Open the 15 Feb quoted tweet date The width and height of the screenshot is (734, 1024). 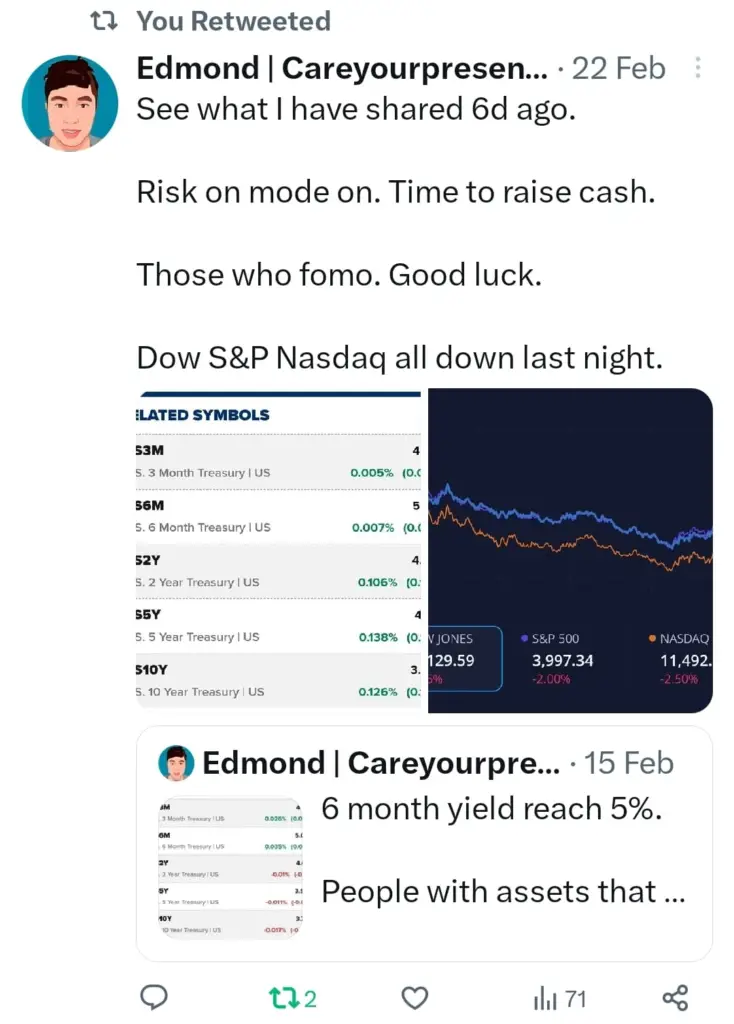pyautogui.click(x=628, y=763)
